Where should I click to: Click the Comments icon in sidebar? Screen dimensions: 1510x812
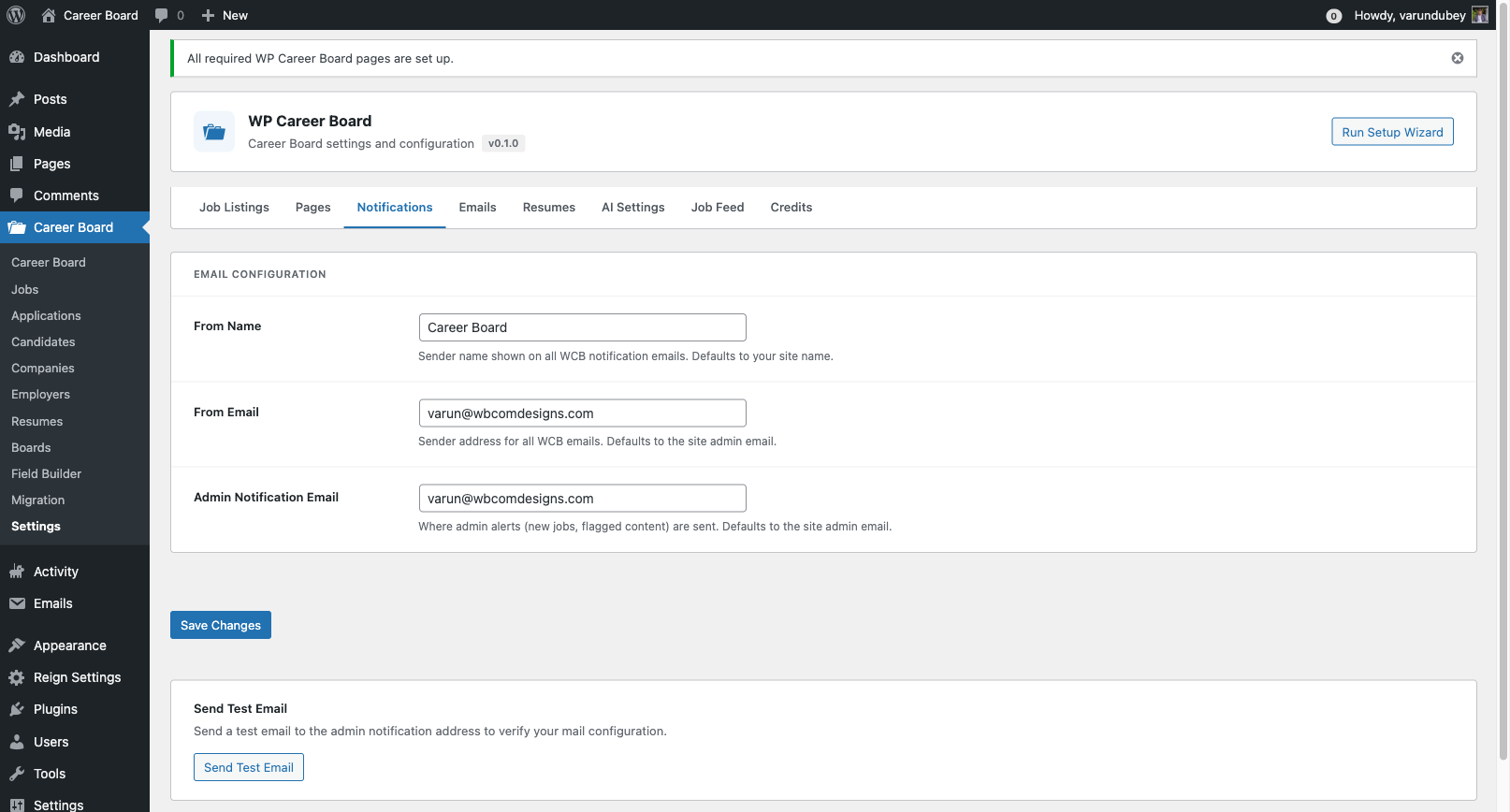point(17,196)
